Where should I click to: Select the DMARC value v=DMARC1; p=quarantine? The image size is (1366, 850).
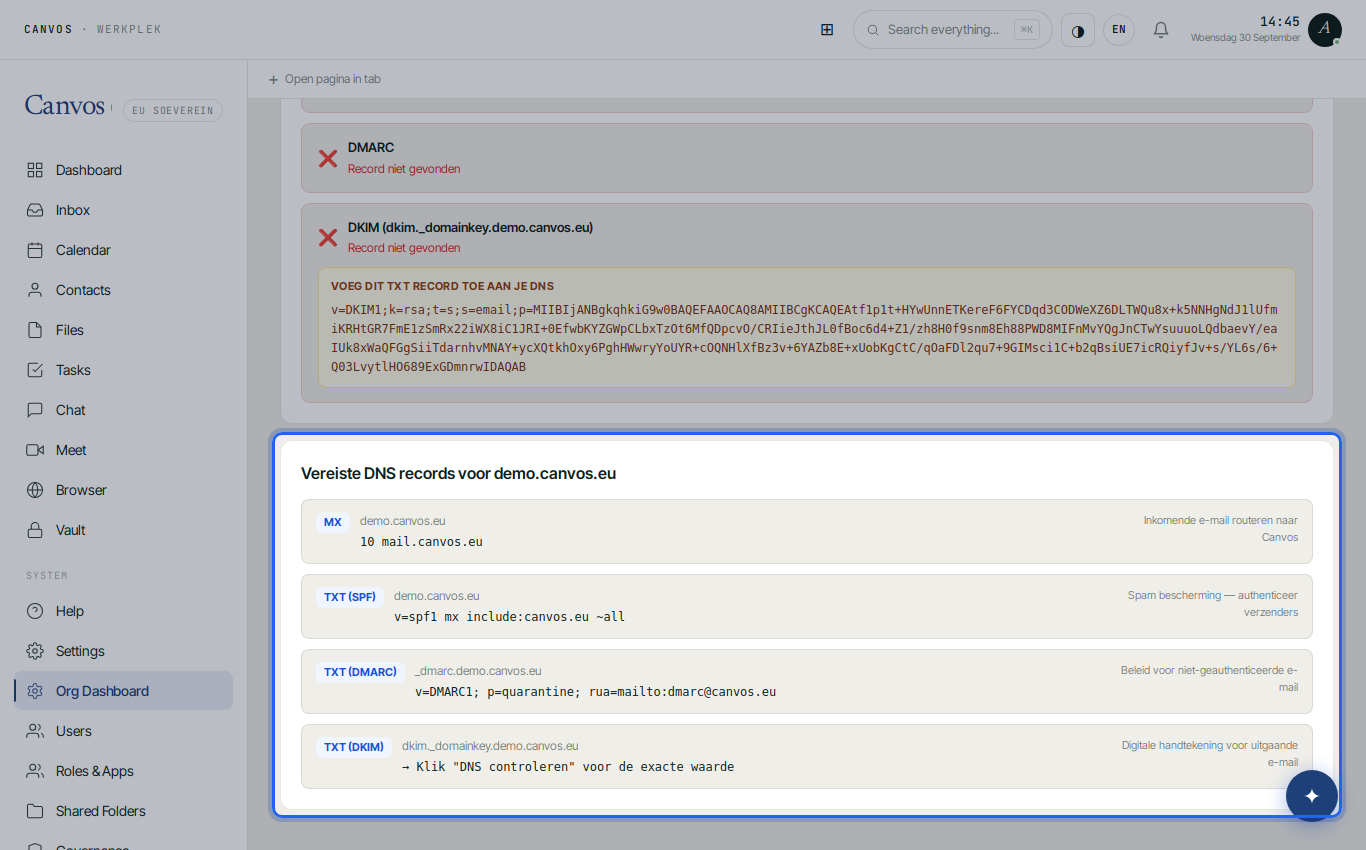[x=595, y=692]
